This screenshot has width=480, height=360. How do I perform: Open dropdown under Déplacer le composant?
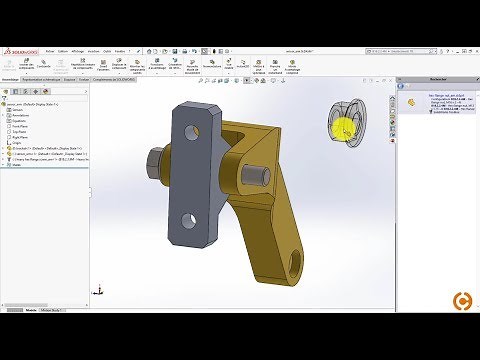[119, 72]
